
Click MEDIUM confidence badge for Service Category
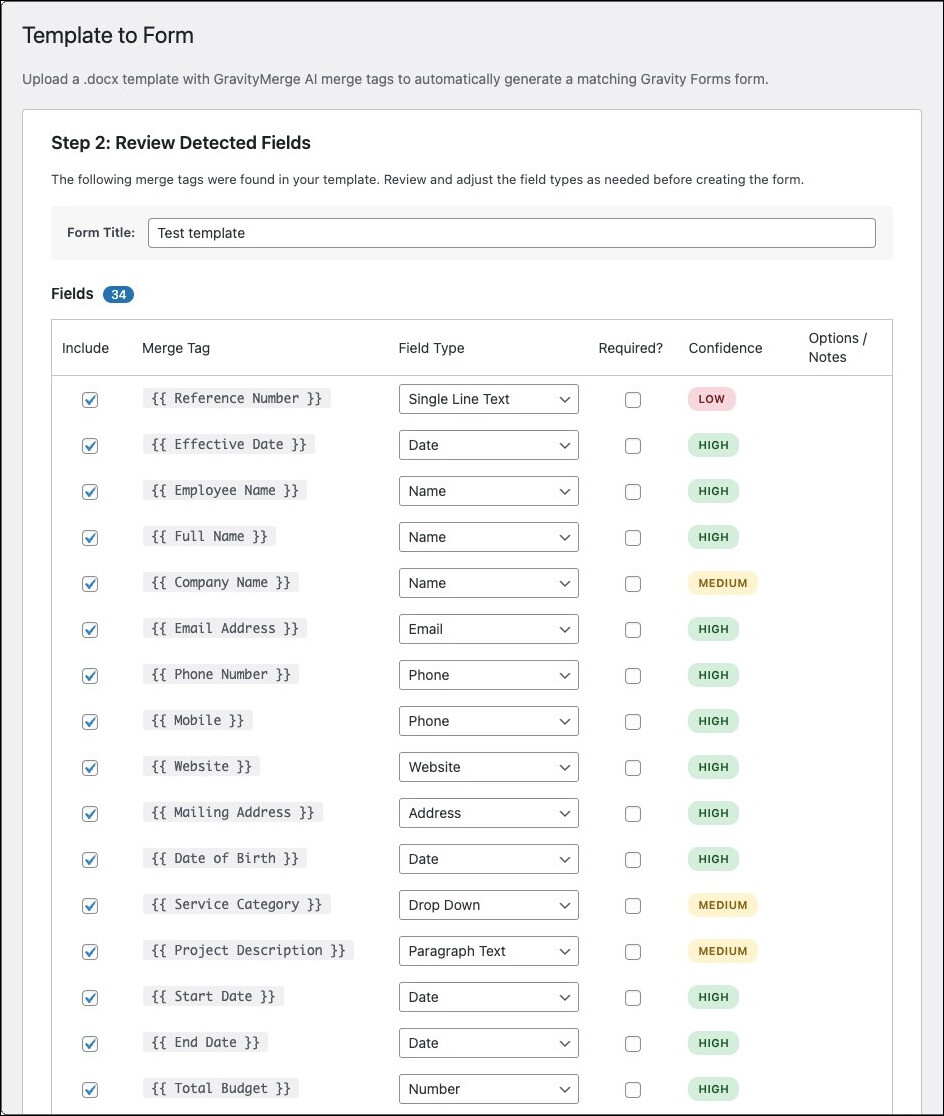pyautogui.click(x=723, y=905)
